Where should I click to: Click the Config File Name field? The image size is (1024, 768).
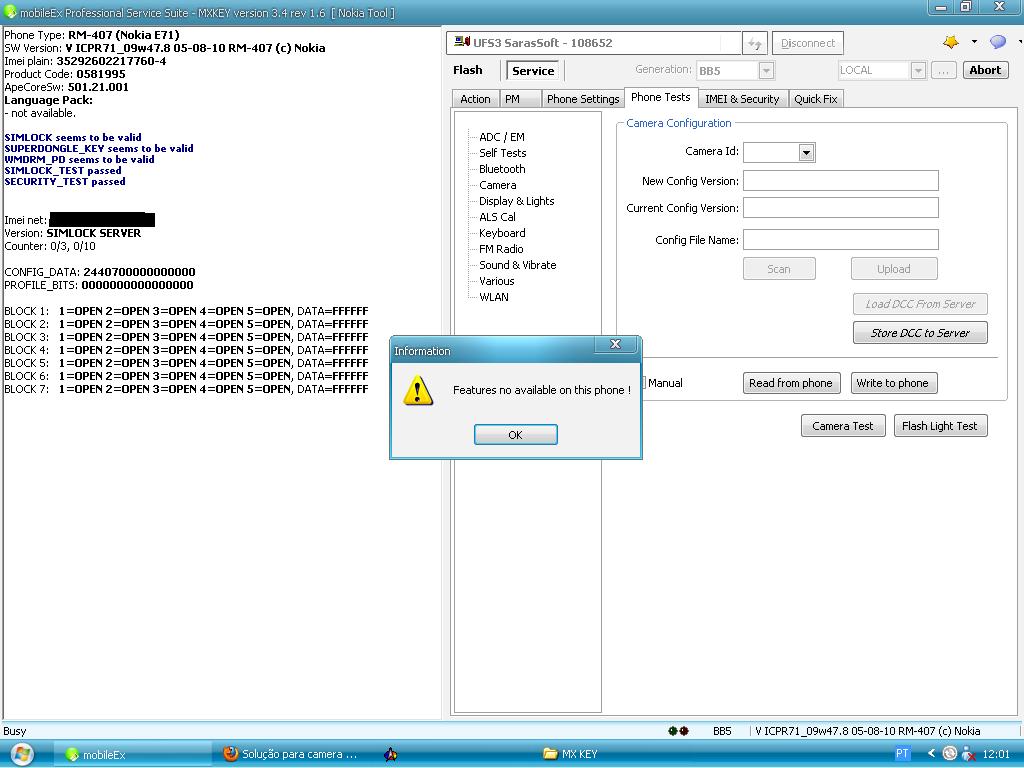coord(840,240)
